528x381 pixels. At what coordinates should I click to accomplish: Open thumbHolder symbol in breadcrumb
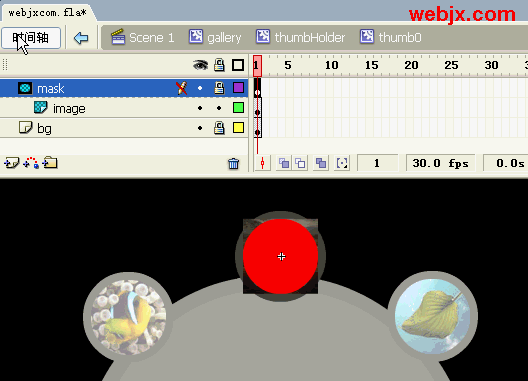click(300, 37)
